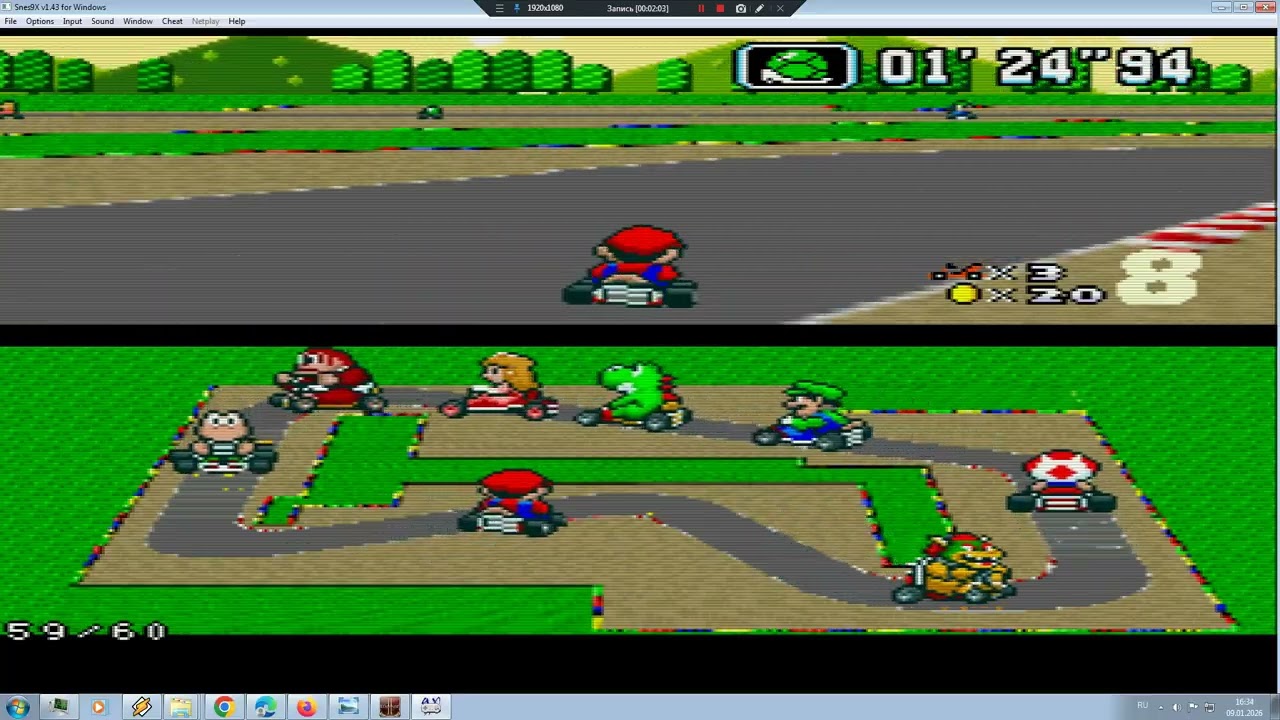The height and width of the screenshot is (720, 1280).
Task: Click Mario's kart in the race view
Action: 630,266
